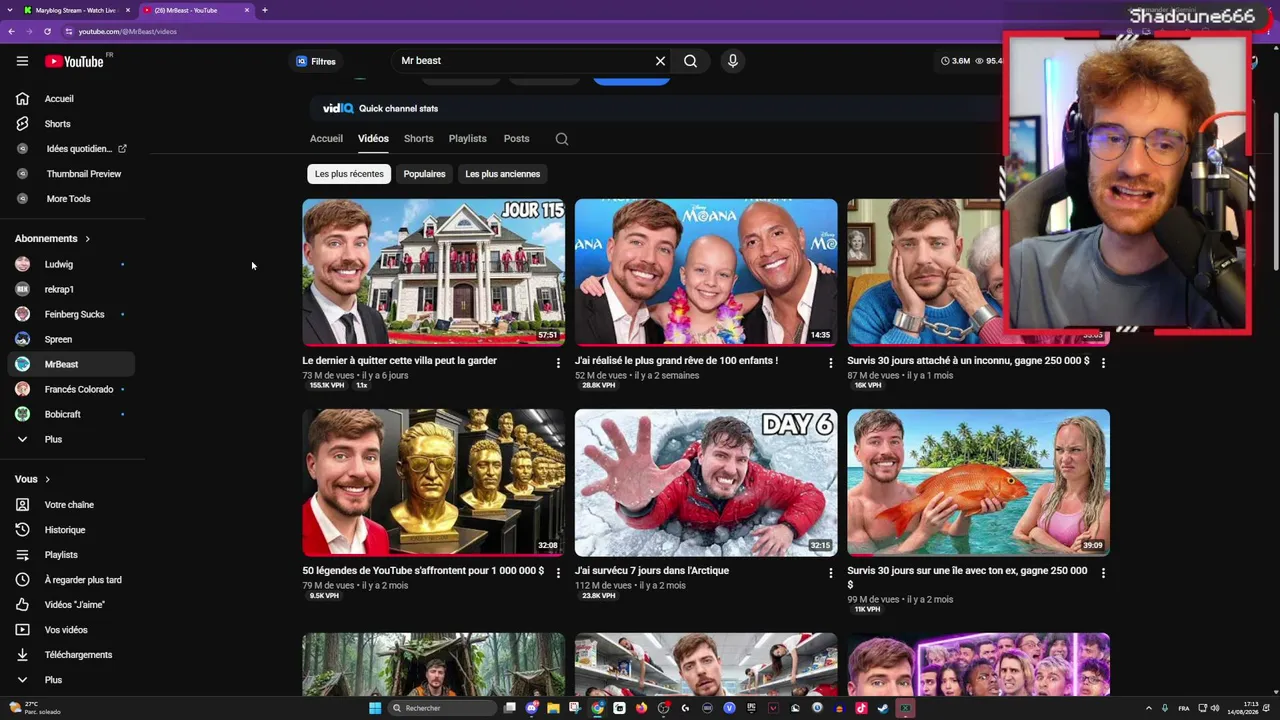Search within the channel using magnifier

pyautogui.click(x=562, y=139)
